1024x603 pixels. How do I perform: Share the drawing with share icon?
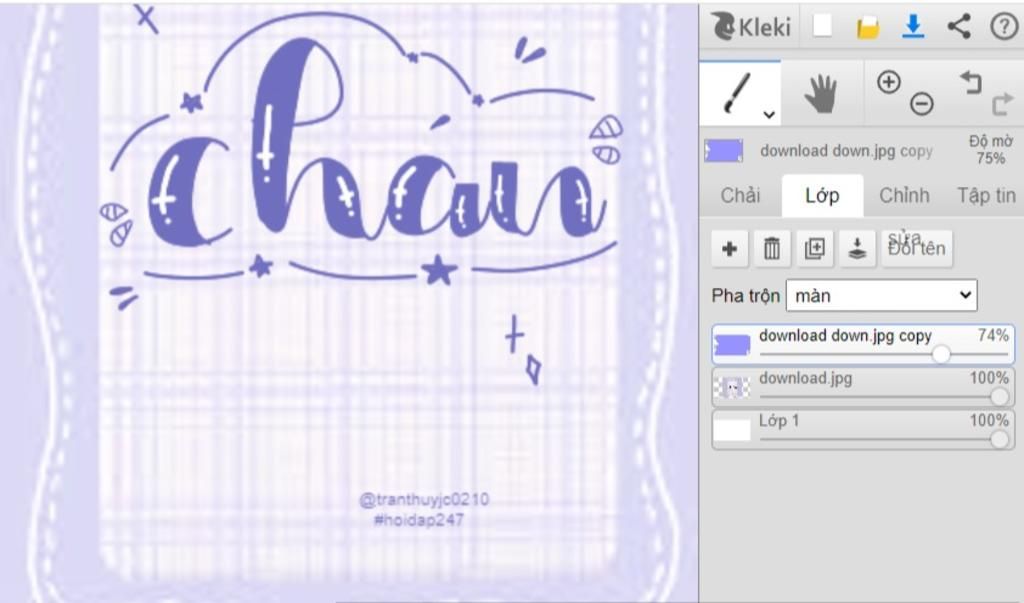coord(959,27)
